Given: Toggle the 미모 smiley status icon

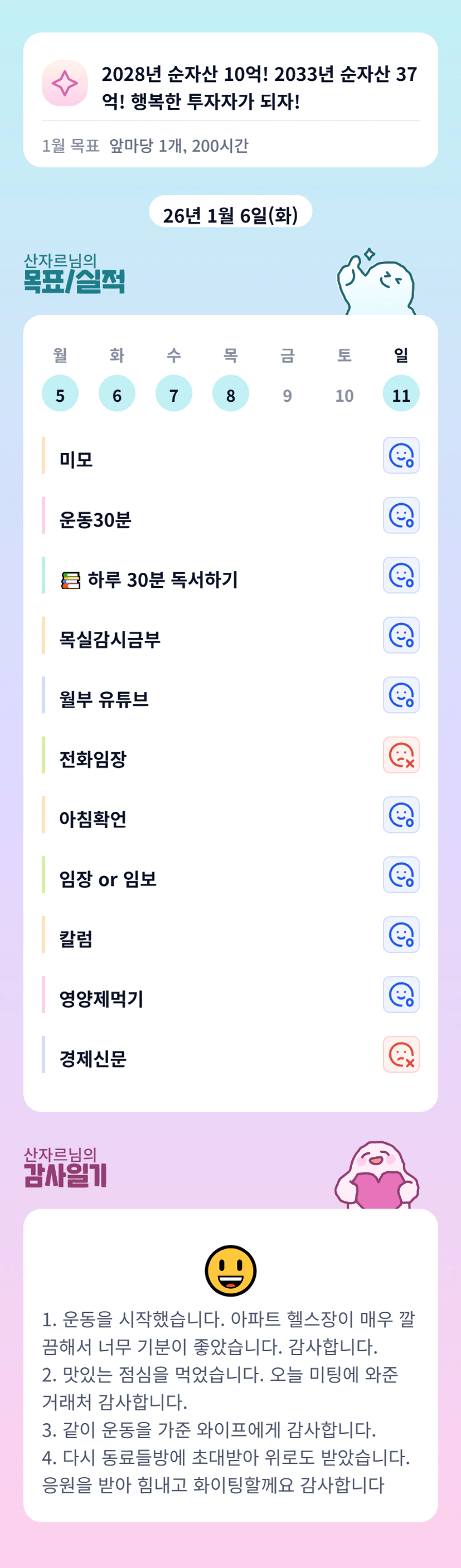Looking at the screenshot, I should click(x=401, y=455).
